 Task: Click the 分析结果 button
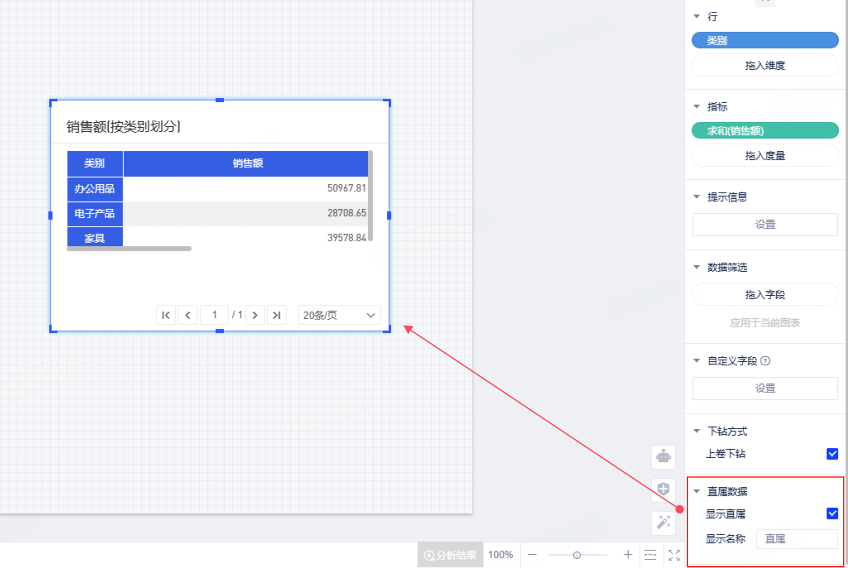(450, 555)
